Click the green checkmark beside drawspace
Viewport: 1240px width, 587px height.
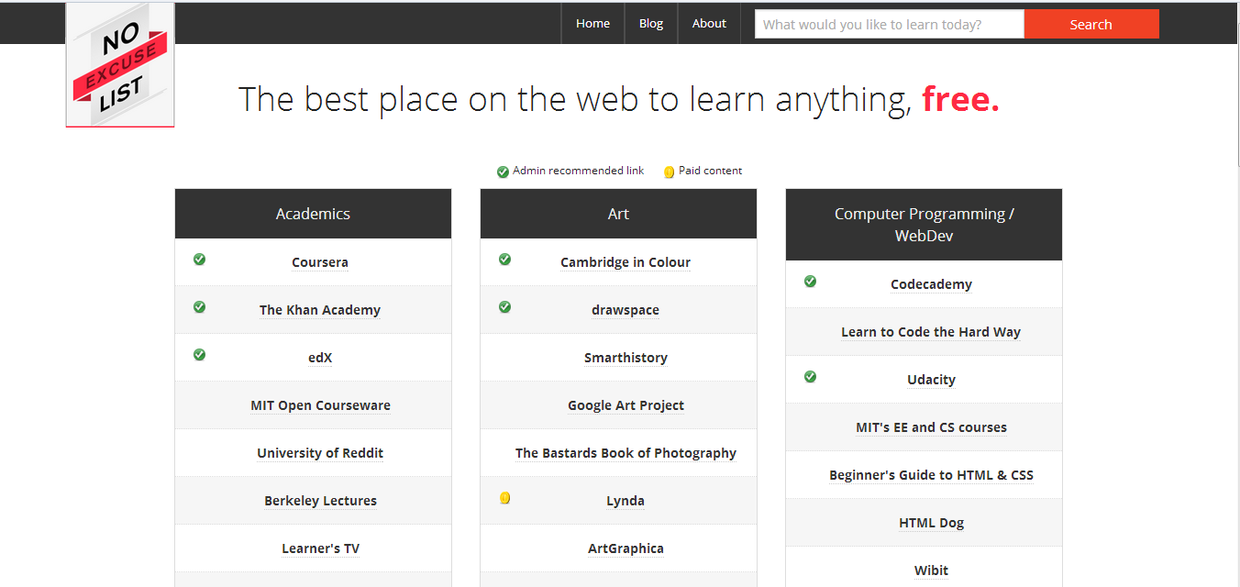coord(505,307)
